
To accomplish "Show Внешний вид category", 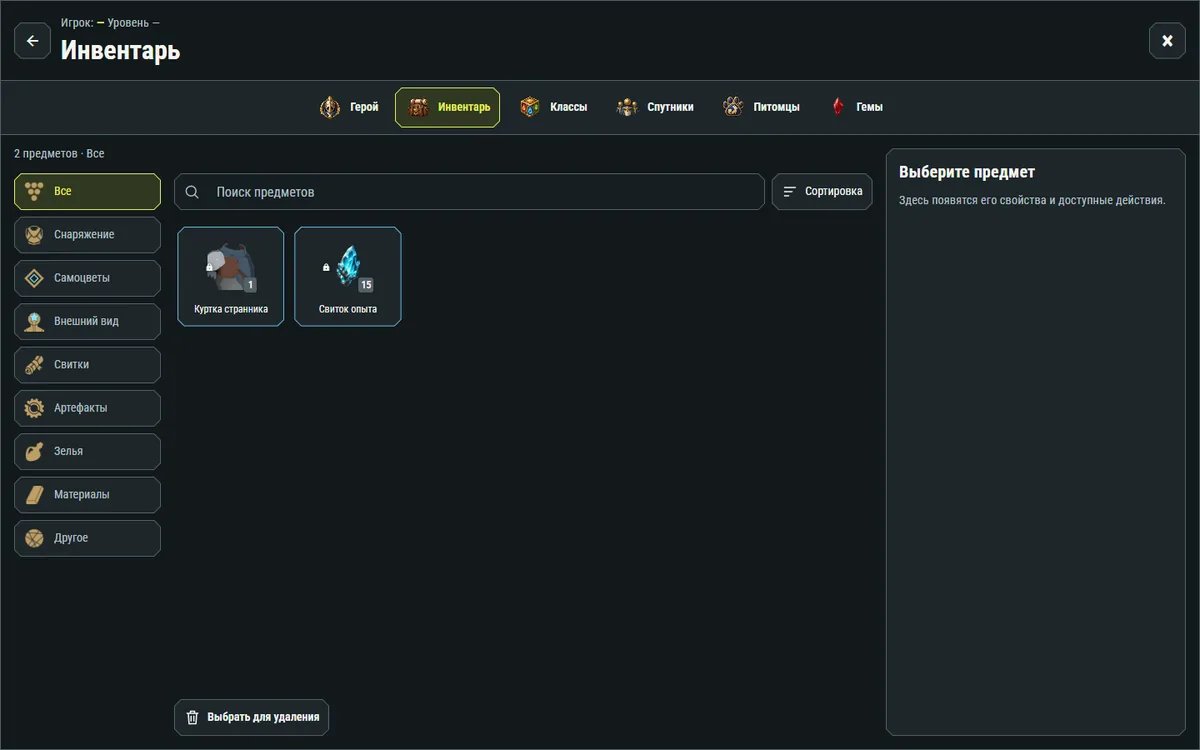I will [87, 321].
